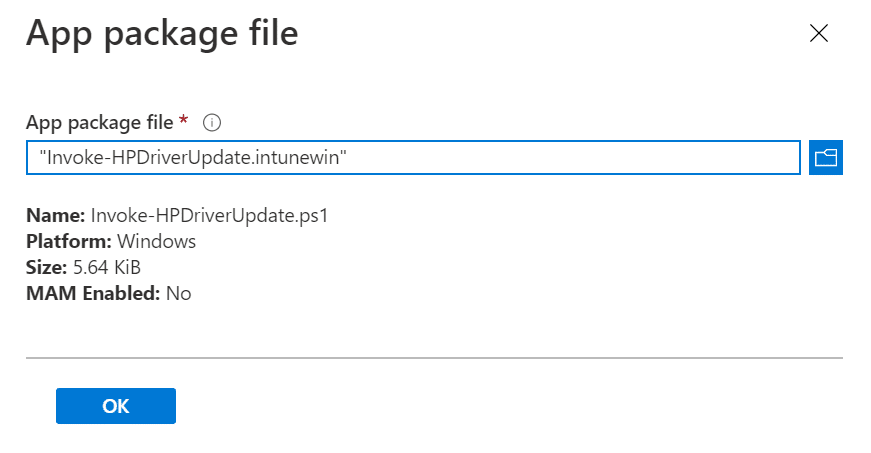Image resolution: width=871 pixels, height=453 pixels.
Task: Open the file browser folder icon
Action: 825,158
